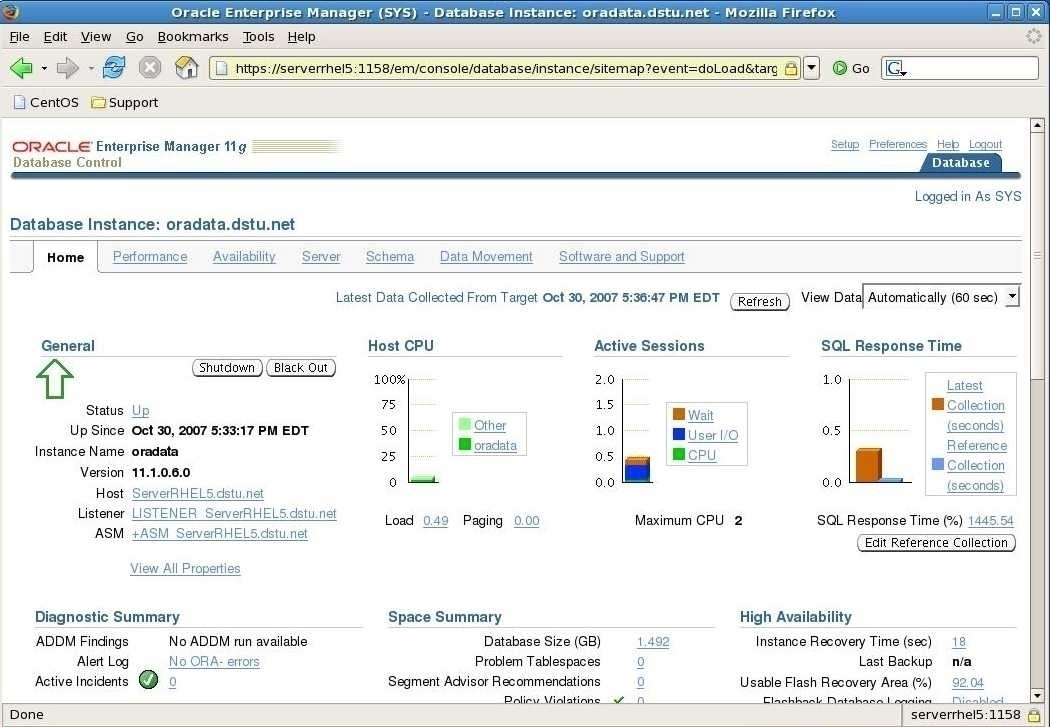Select the Database tab at top right
This screenshot has width=1050, height=727.
(960, 162)
